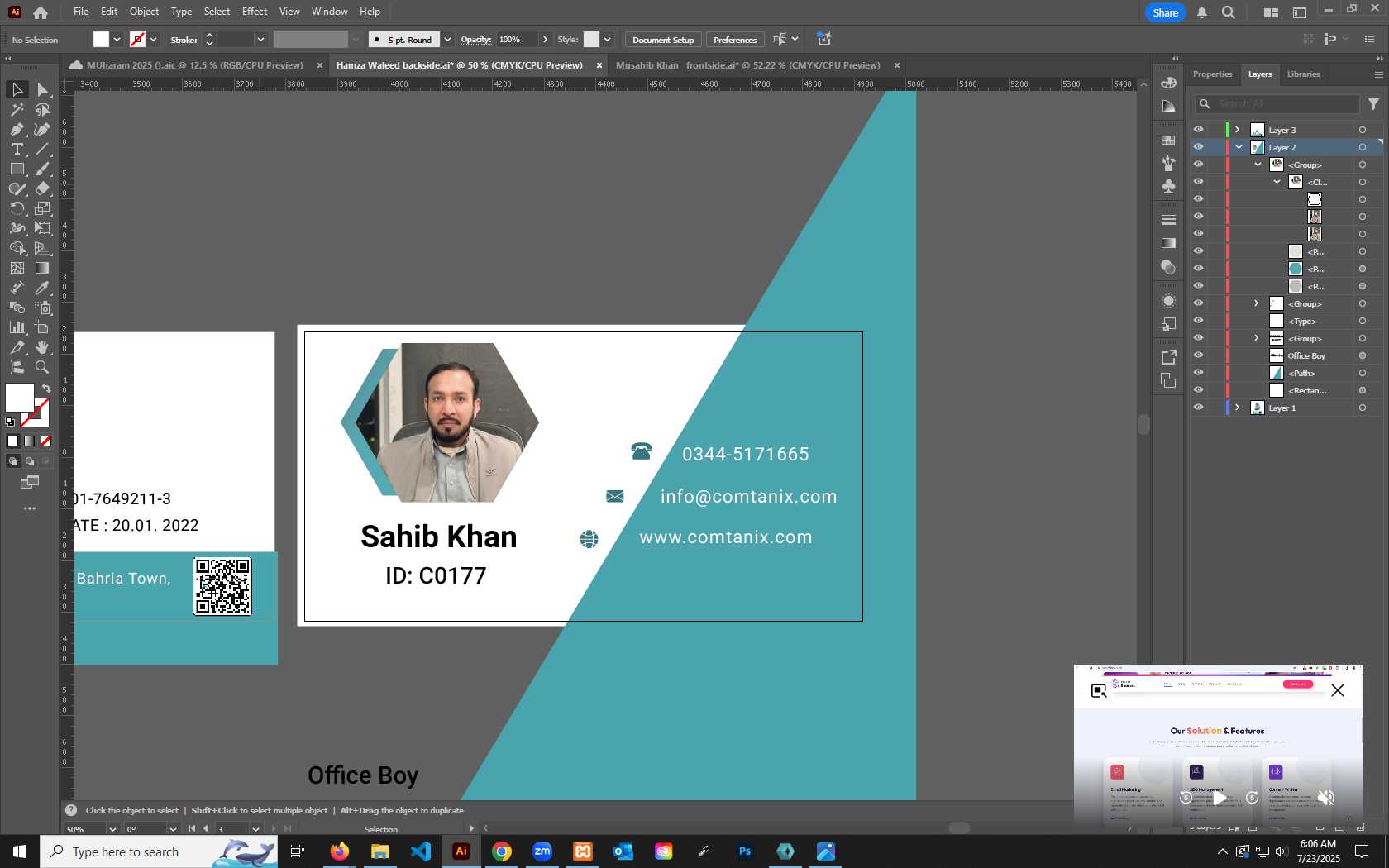Select the Type tool
1389x868 pixels.
click(x=17, y=149)
